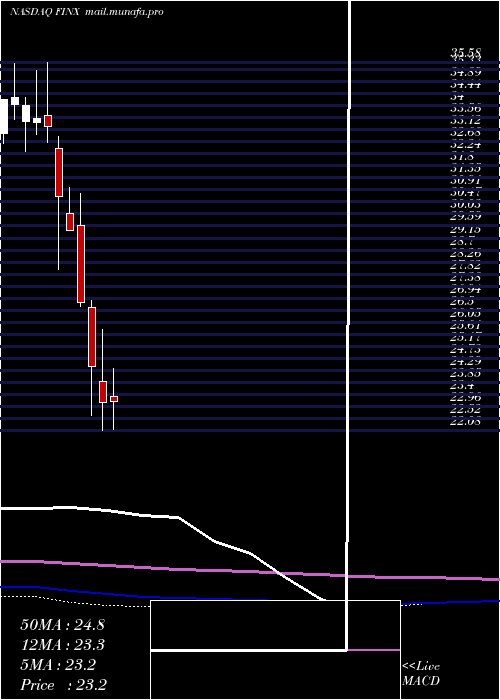
Task: Click the last small red candlestick
Action: (x=114, y=399)
